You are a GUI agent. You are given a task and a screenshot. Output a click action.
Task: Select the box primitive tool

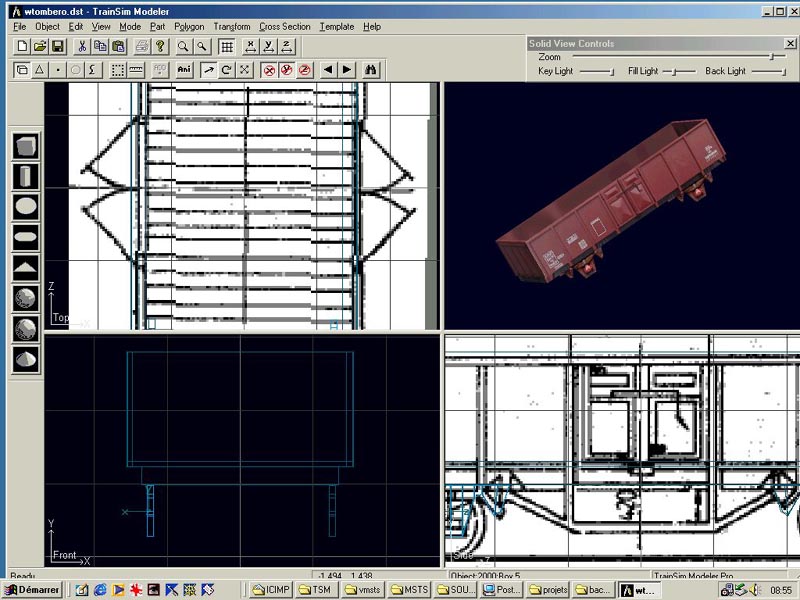coord(26,147)
